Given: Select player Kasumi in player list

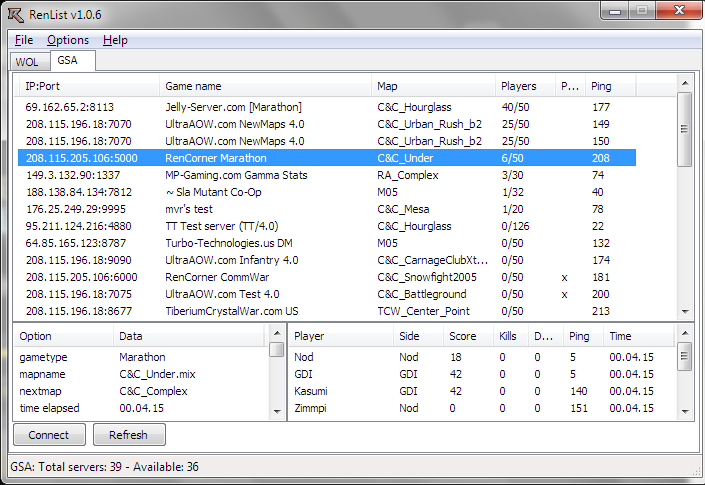Looking at the screenshot, I should (312, 391).
